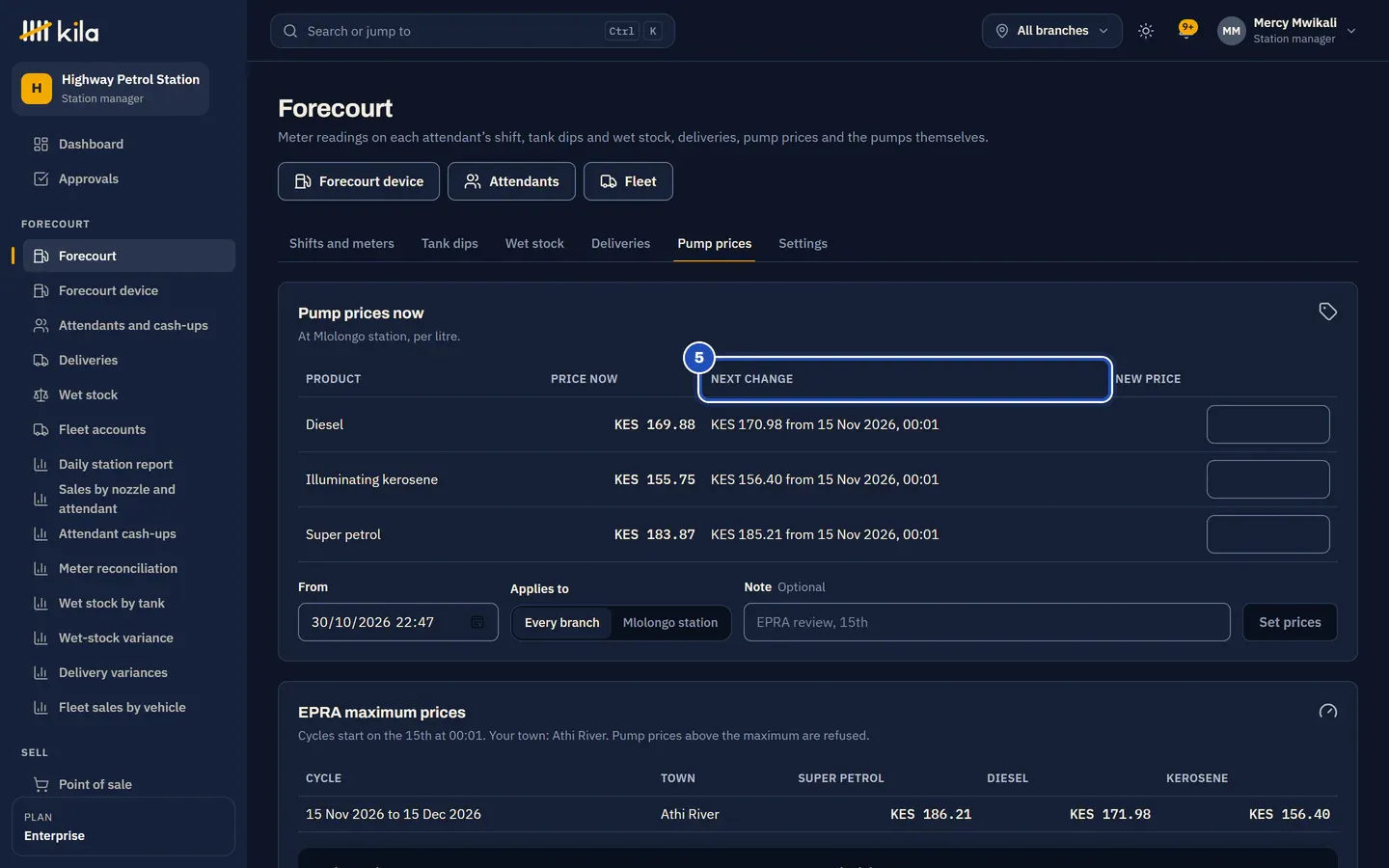Click the Forecourt device button
The width and height of the screenshot is (1389, 868).
[359, 181]
